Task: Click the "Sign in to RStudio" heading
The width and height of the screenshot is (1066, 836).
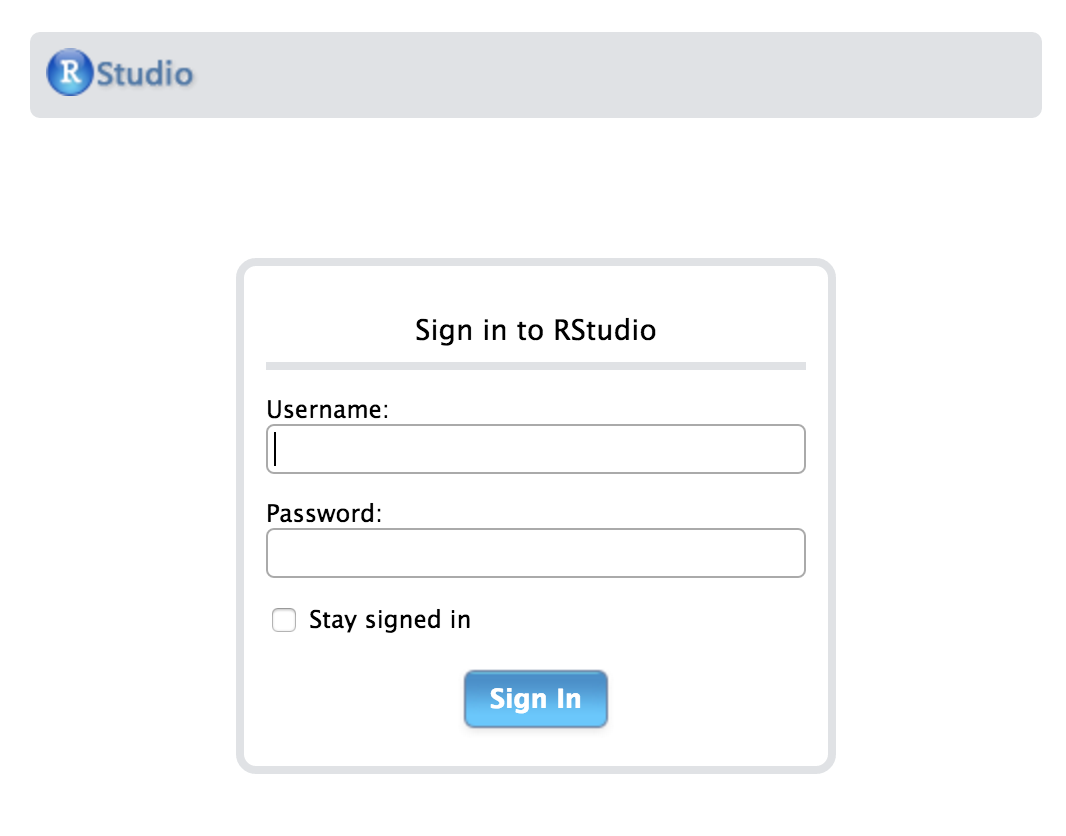Action: (535, 330)
